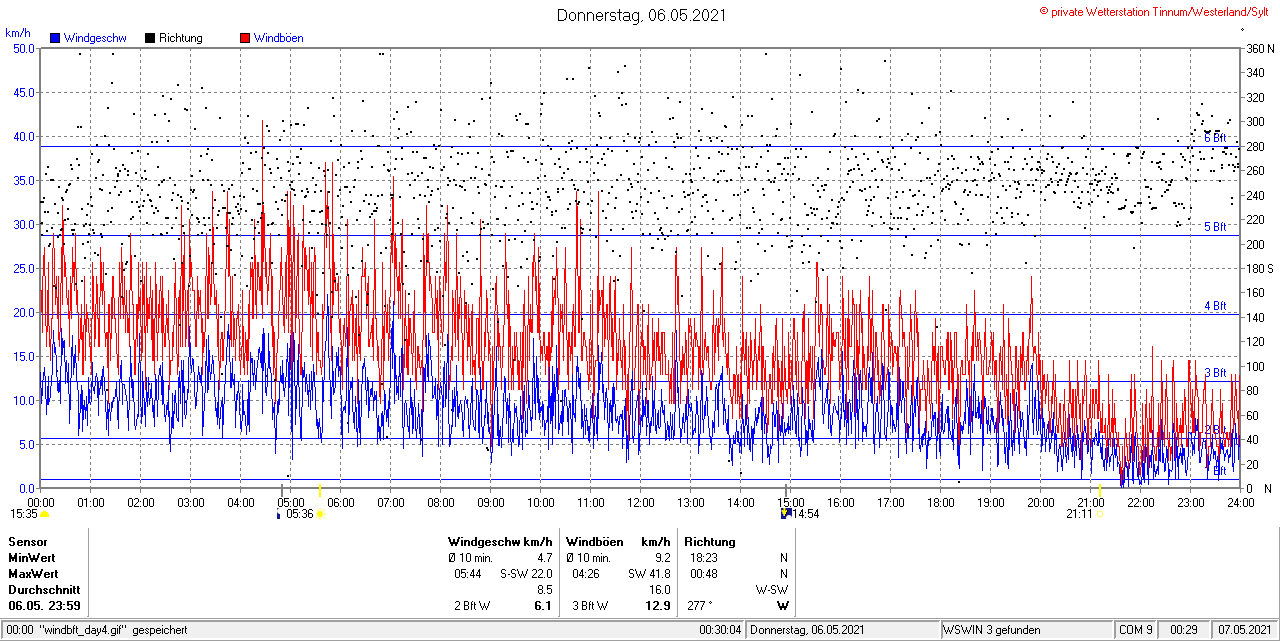Click the 'Windgeschw' legend label
The height and width of the screenshot is (641, 1280).
point(94,38)
